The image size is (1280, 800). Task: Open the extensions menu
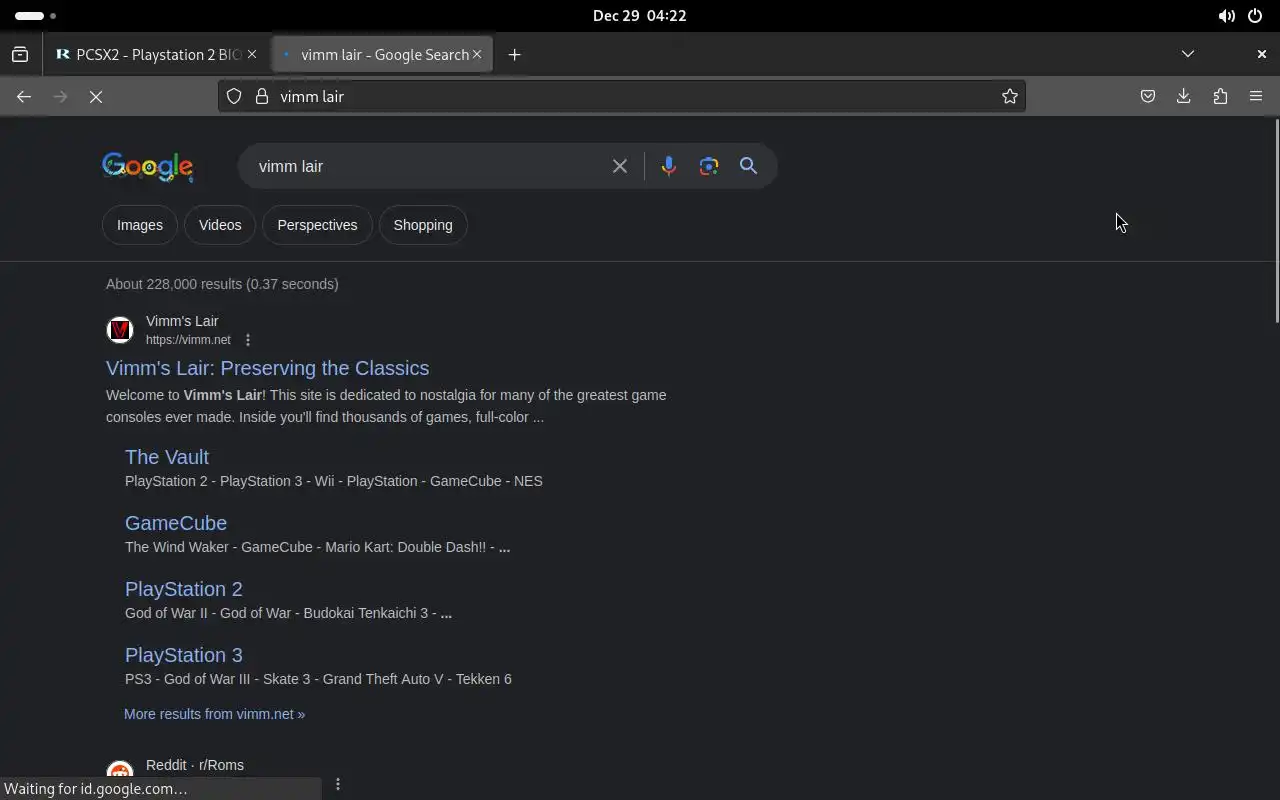pyautogui.click(x=1220, y=96)
